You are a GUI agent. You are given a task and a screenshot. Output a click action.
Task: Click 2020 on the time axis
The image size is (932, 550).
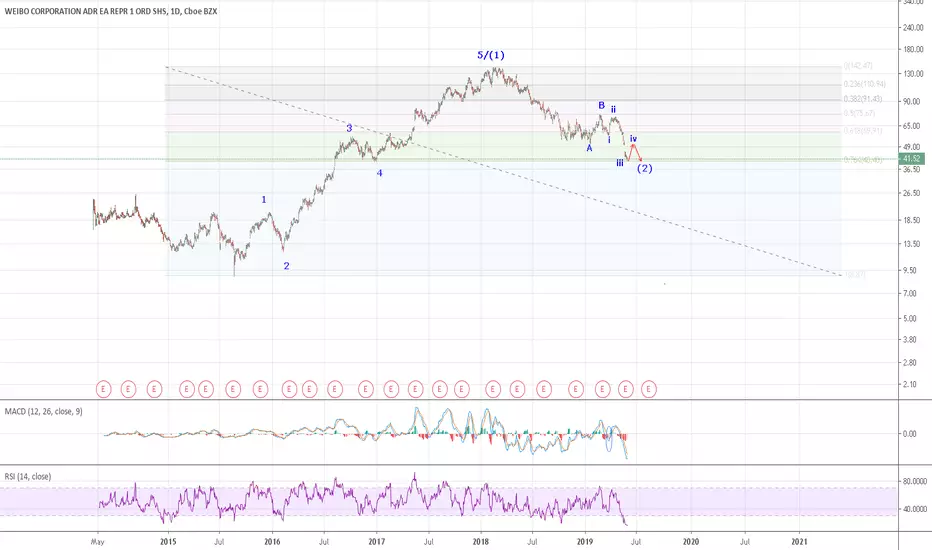pyautogui.click(x=691, y=542)
